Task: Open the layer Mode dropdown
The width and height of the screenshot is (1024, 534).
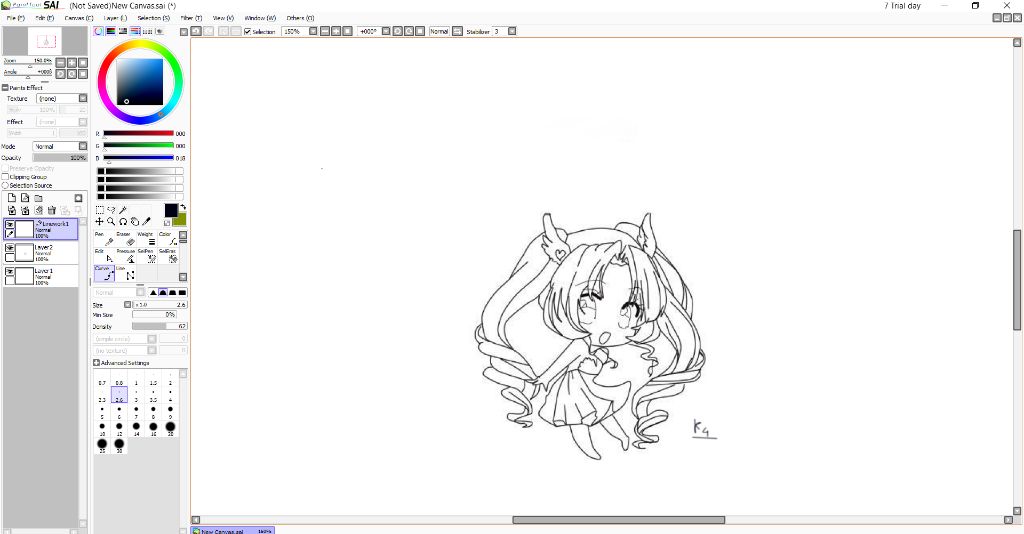Action: pos(83,146)
